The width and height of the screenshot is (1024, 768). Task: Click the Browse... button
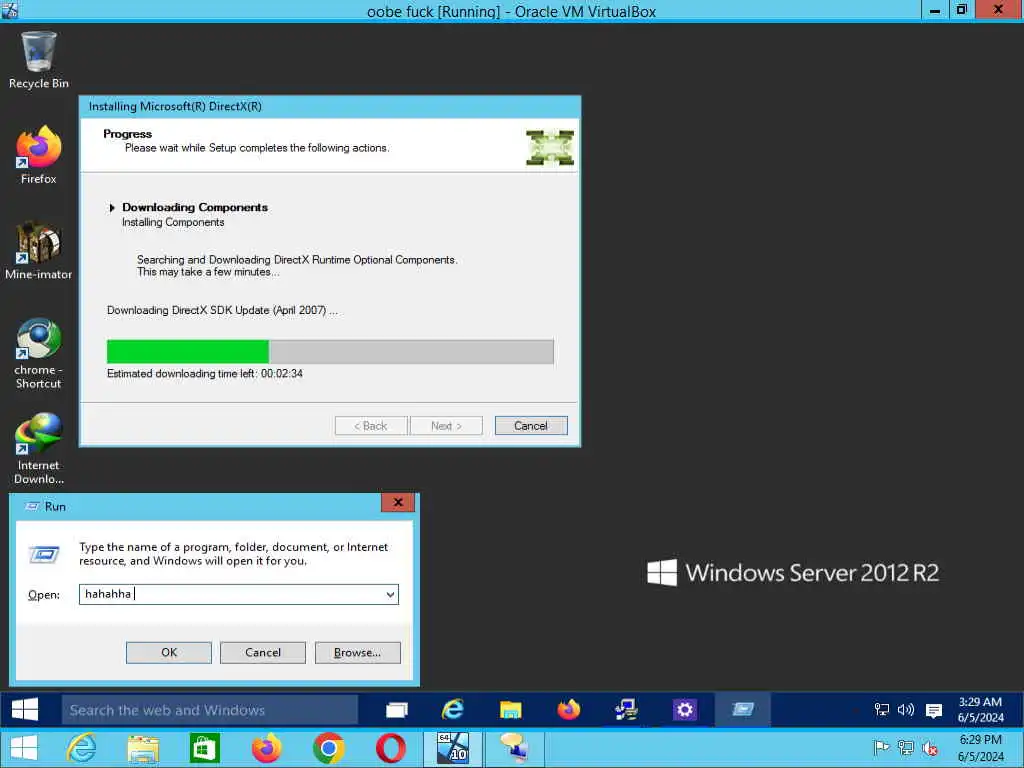(x=357, y=652)
